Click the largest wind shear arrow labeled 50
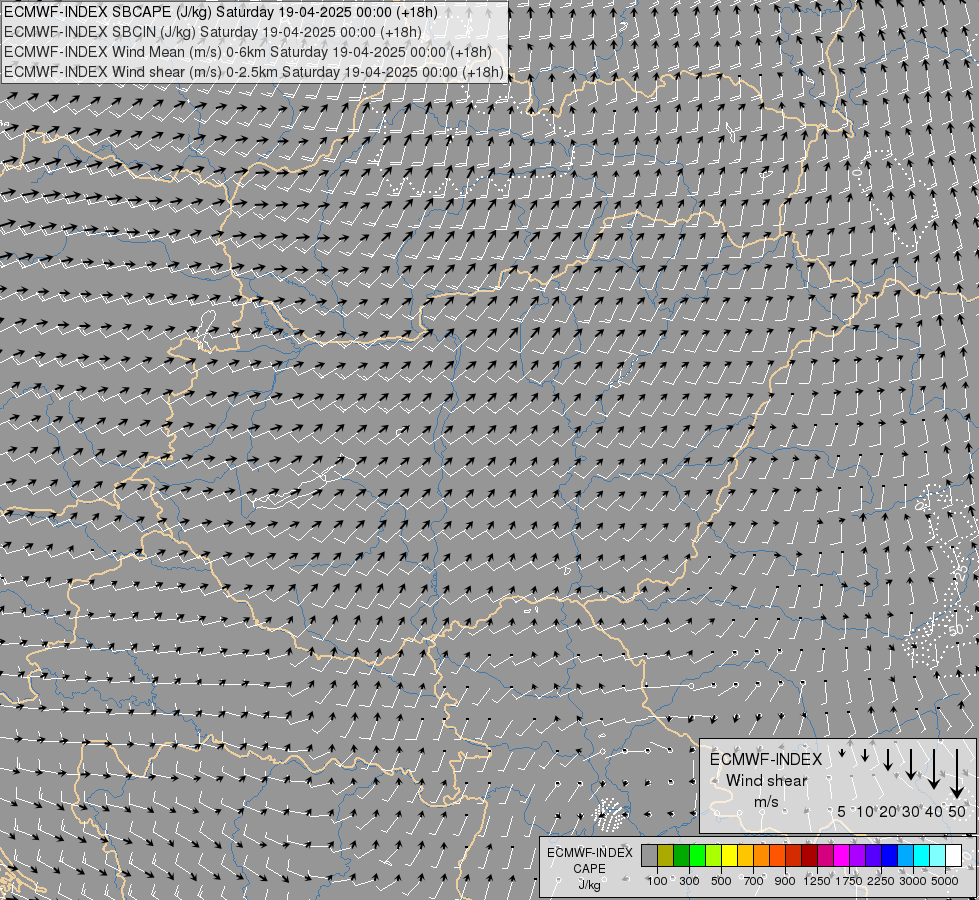The image size is (979, 900). pos(957,774)
